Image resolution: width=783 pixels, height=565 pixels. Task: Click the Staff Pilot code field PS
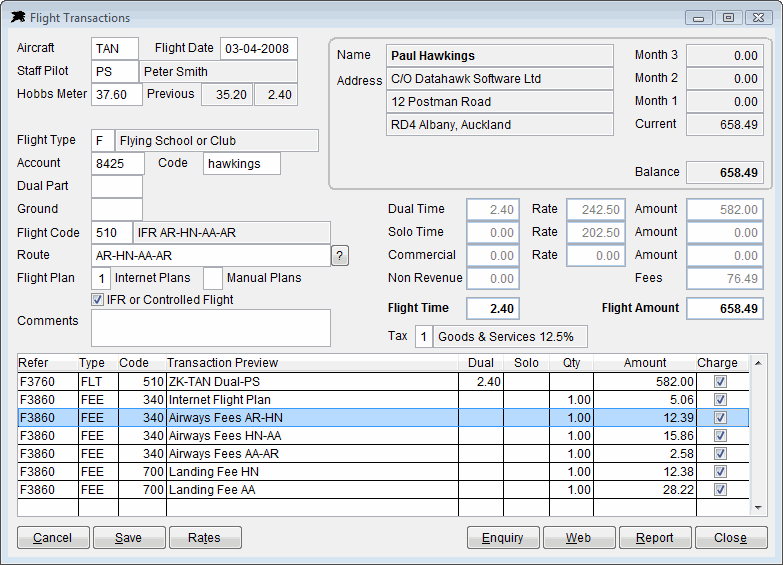point(115,71)
